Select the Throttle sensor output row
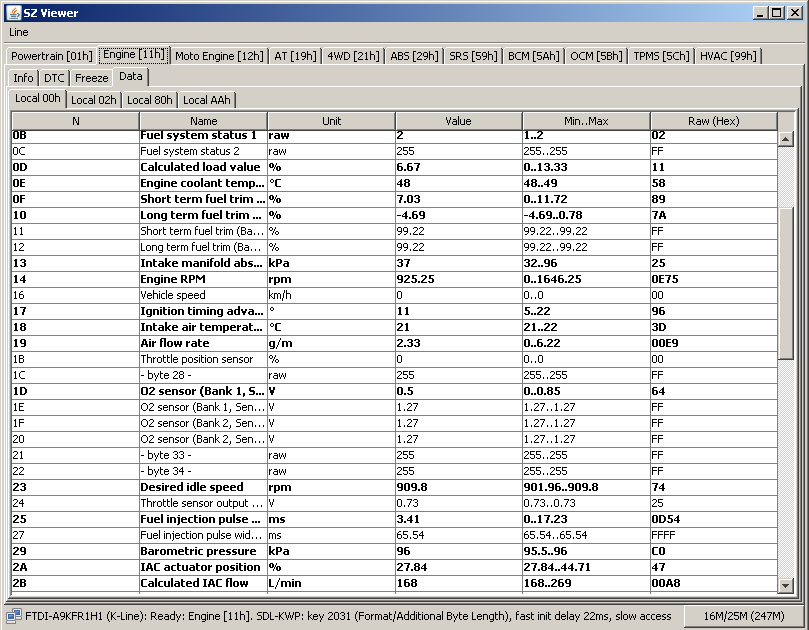Screen dimensions: 809x630 click(394, 503)
